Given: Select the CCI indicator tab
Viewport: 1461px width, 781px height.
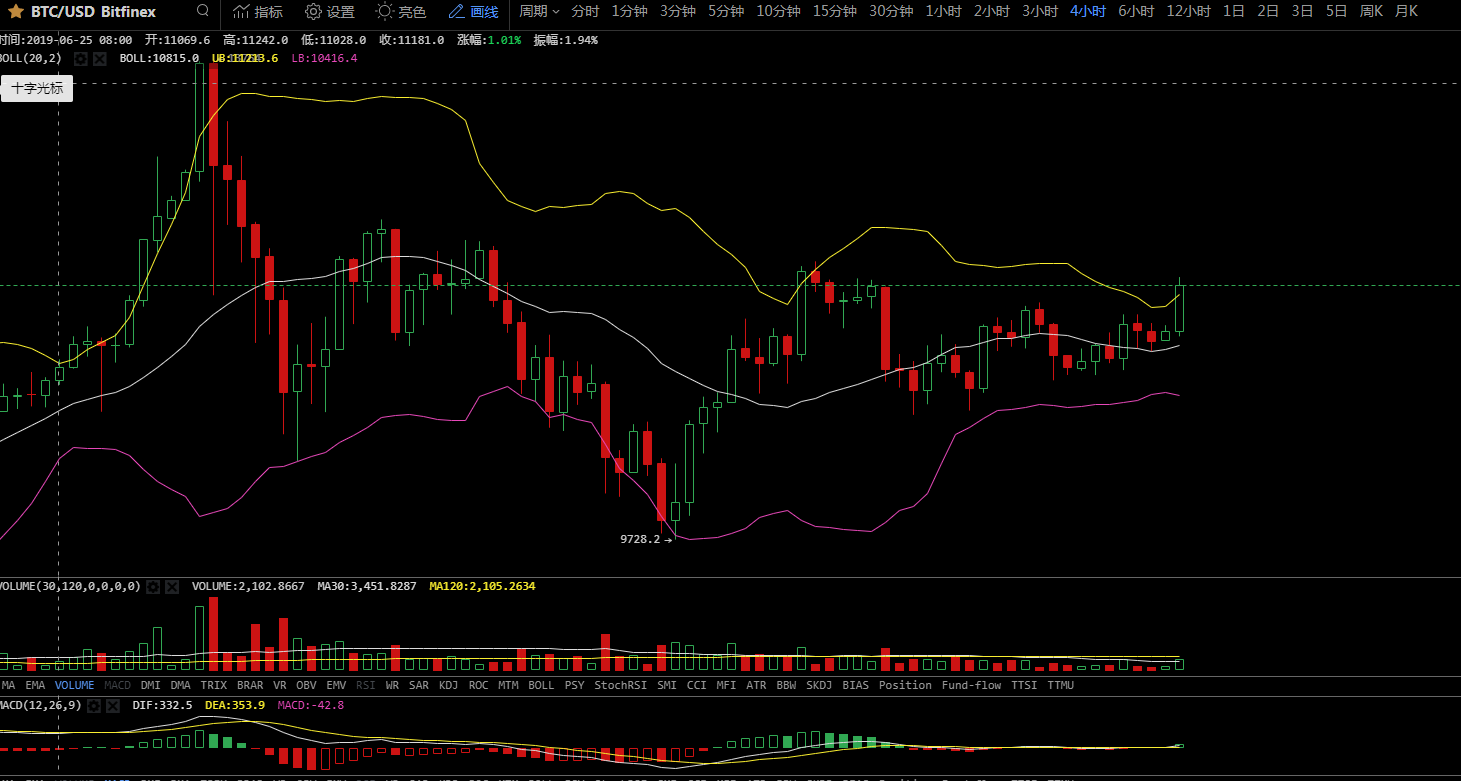Looking at the screenshot, I should [x=697, y=686].
